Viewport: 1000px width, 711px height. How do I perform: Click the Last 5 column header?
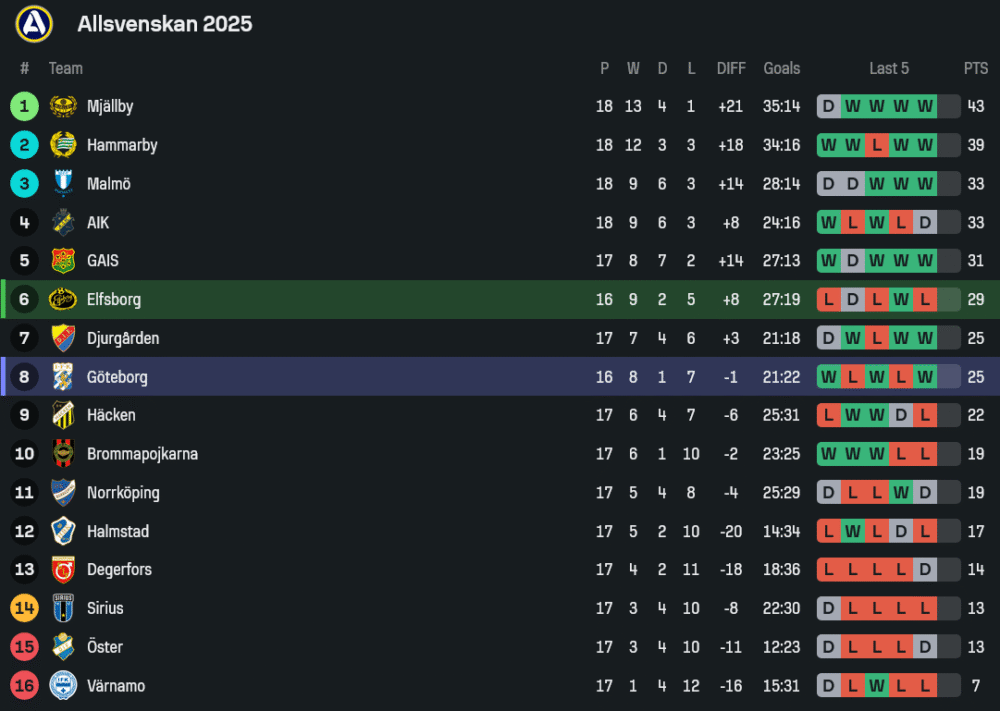[x=889, y=68]
